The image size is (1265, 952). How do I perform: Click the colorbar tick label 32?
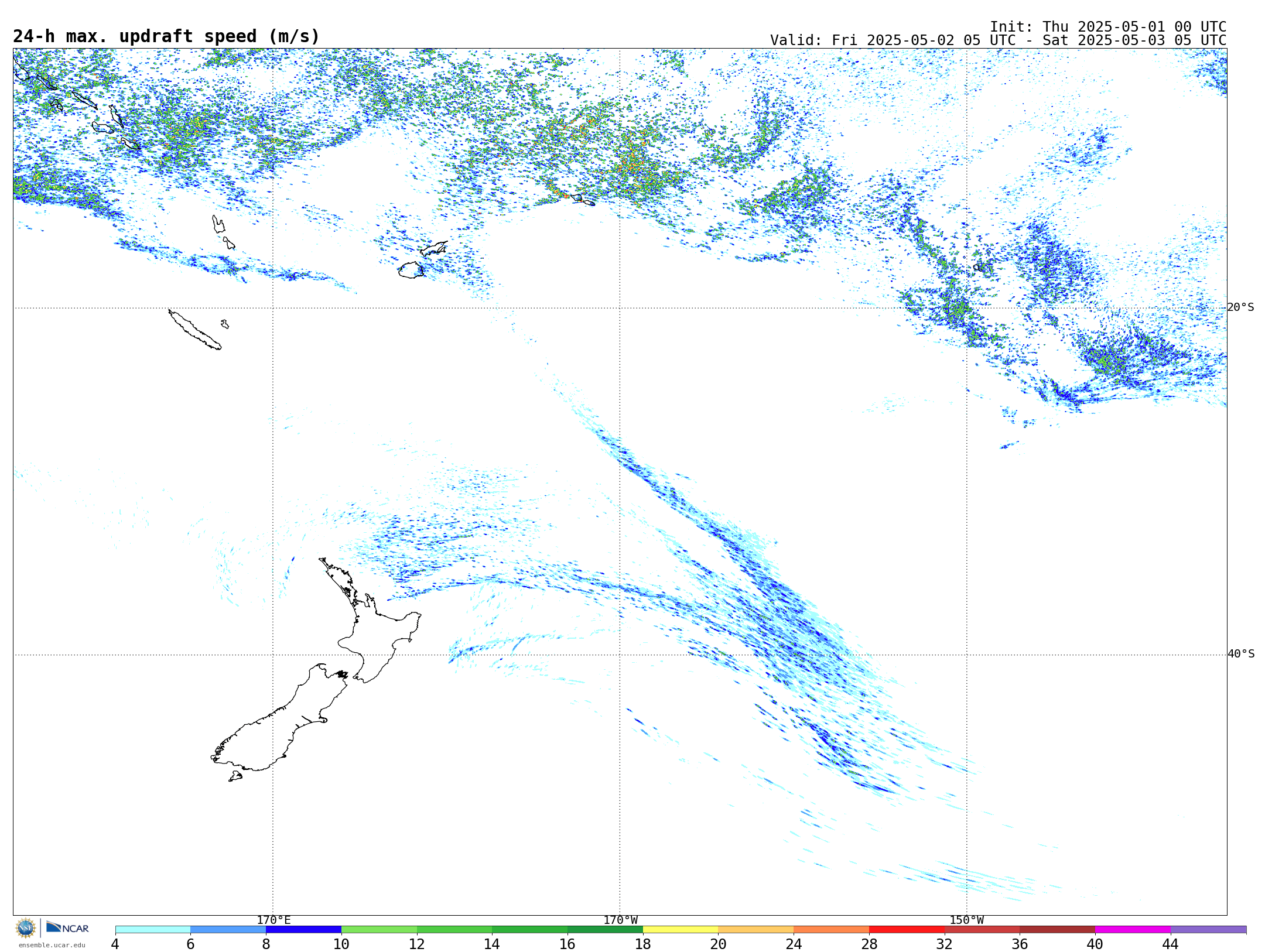[945, 944]
